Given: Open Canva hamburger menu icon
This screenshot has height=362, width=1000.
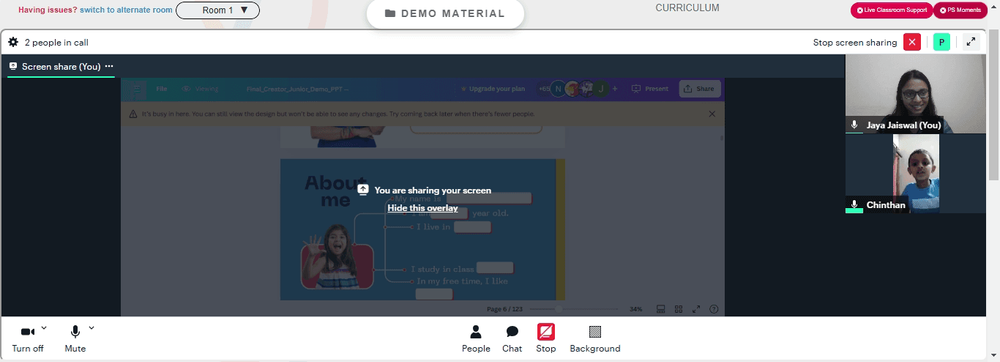Looking at the screenshot, I should click(x=136, y=89).
